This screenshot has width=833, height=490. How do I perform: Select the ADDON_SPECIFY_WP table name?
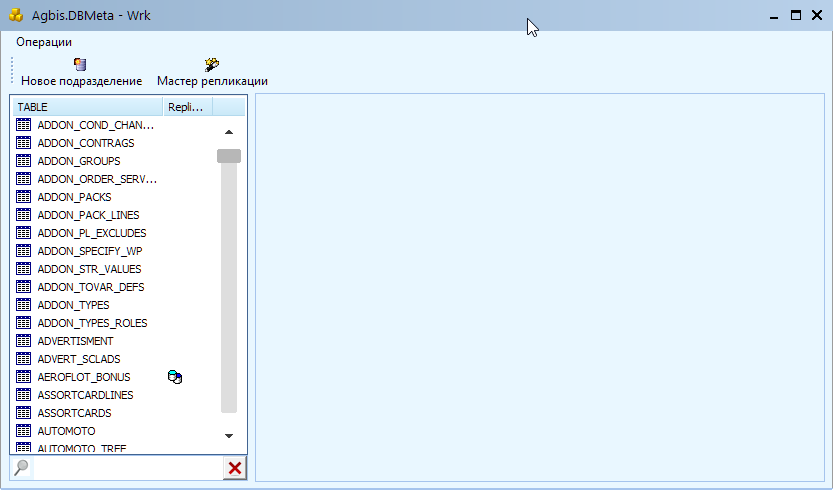click(90, 251)
